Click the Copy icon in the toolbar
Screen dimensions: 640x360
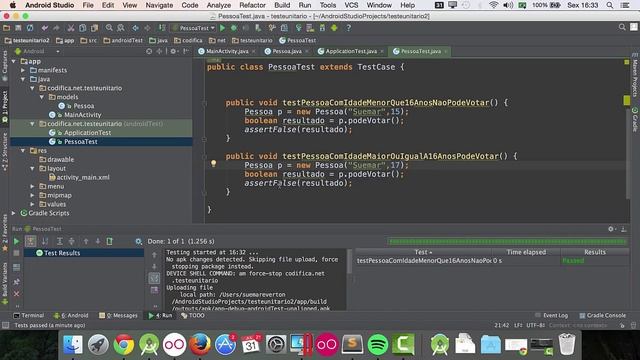pyautogui.click(x=82, y=28)
